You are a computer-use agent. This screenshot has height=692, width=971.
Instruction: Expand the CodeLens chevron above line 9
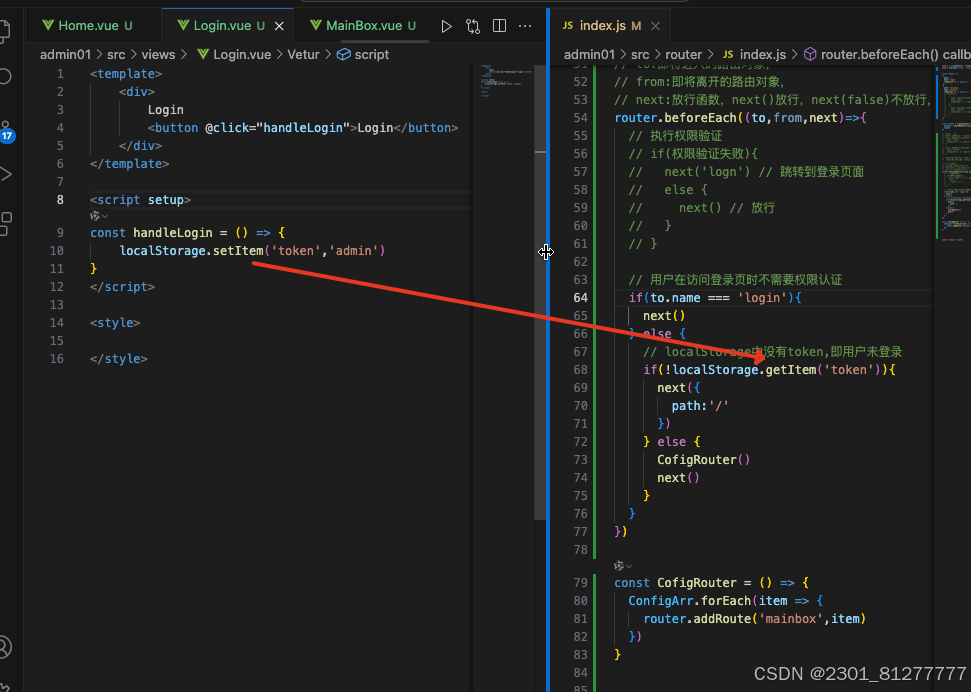pos(105,216)
